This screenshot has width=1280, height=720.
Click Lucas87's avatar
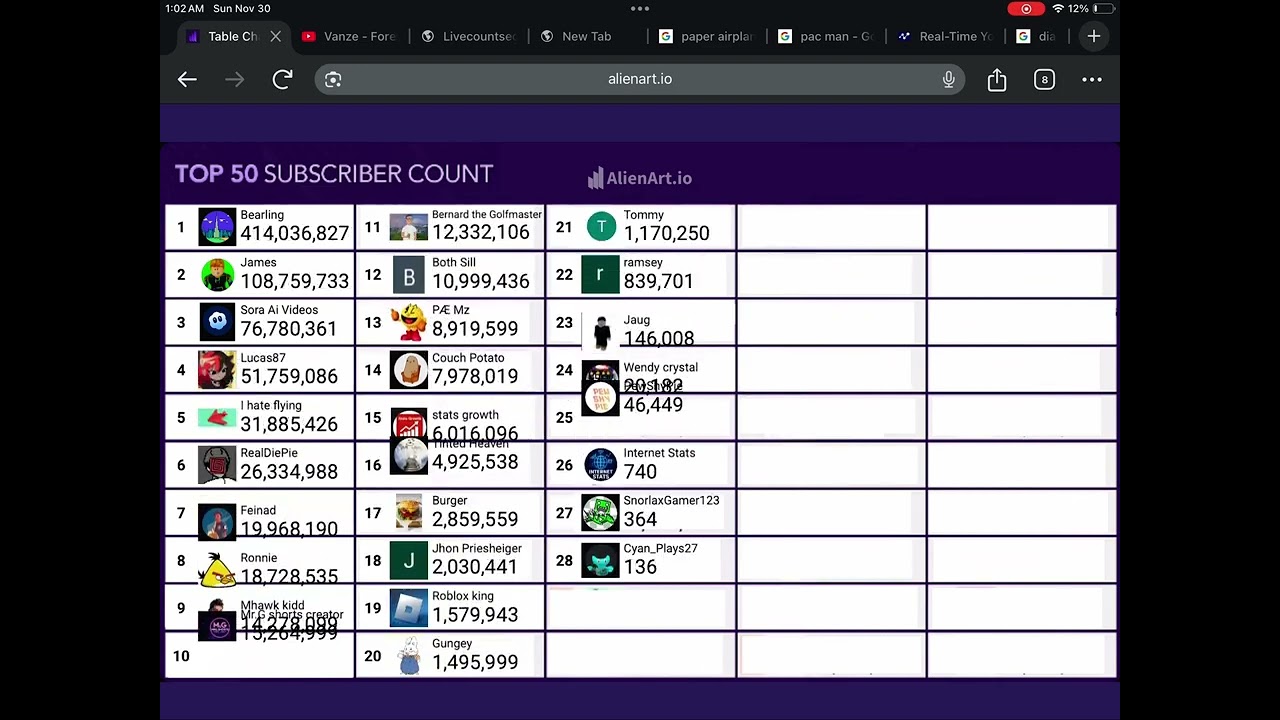pos(217,370)
